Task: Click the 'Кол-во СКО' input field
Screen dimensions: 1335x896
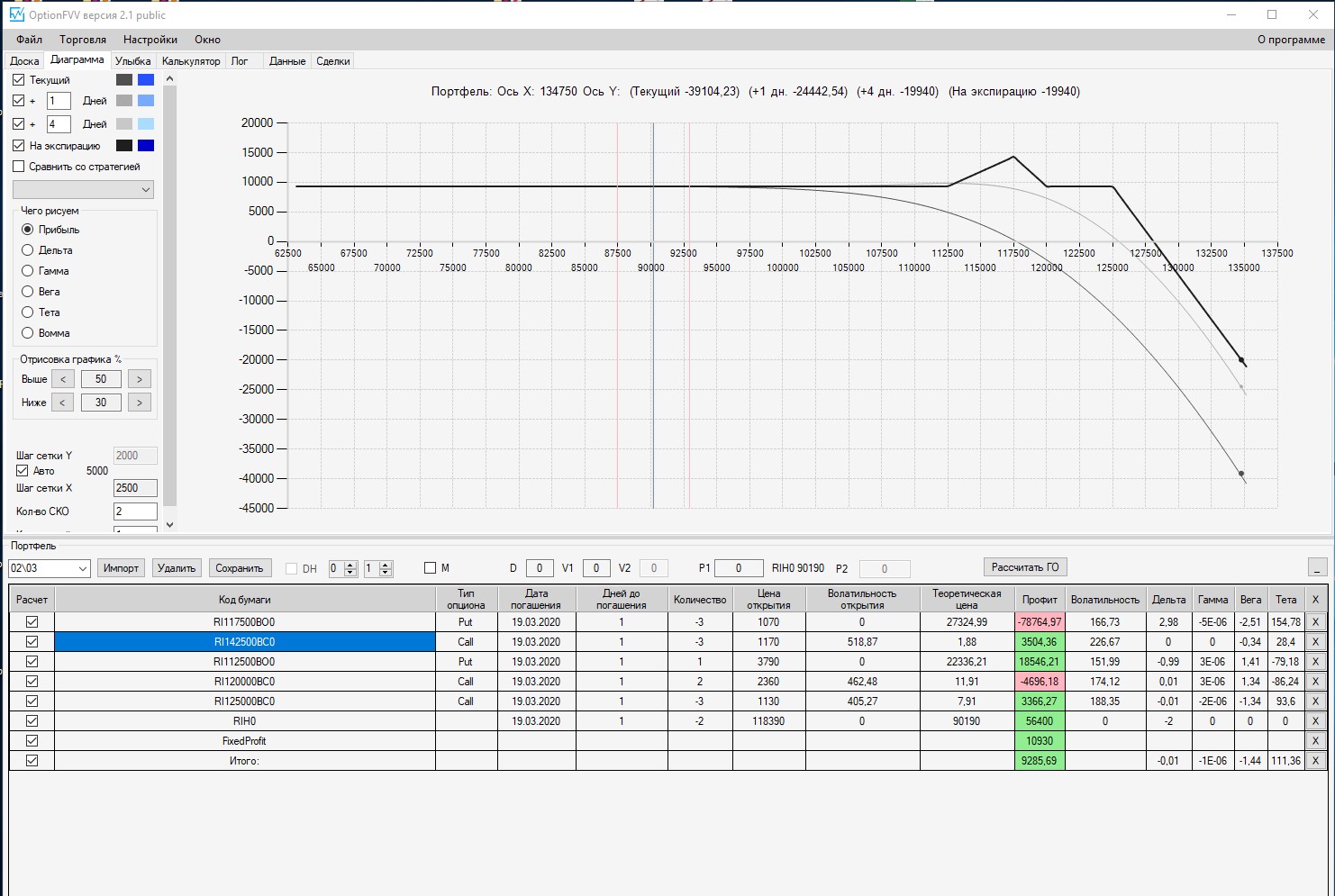Action: 135,511
